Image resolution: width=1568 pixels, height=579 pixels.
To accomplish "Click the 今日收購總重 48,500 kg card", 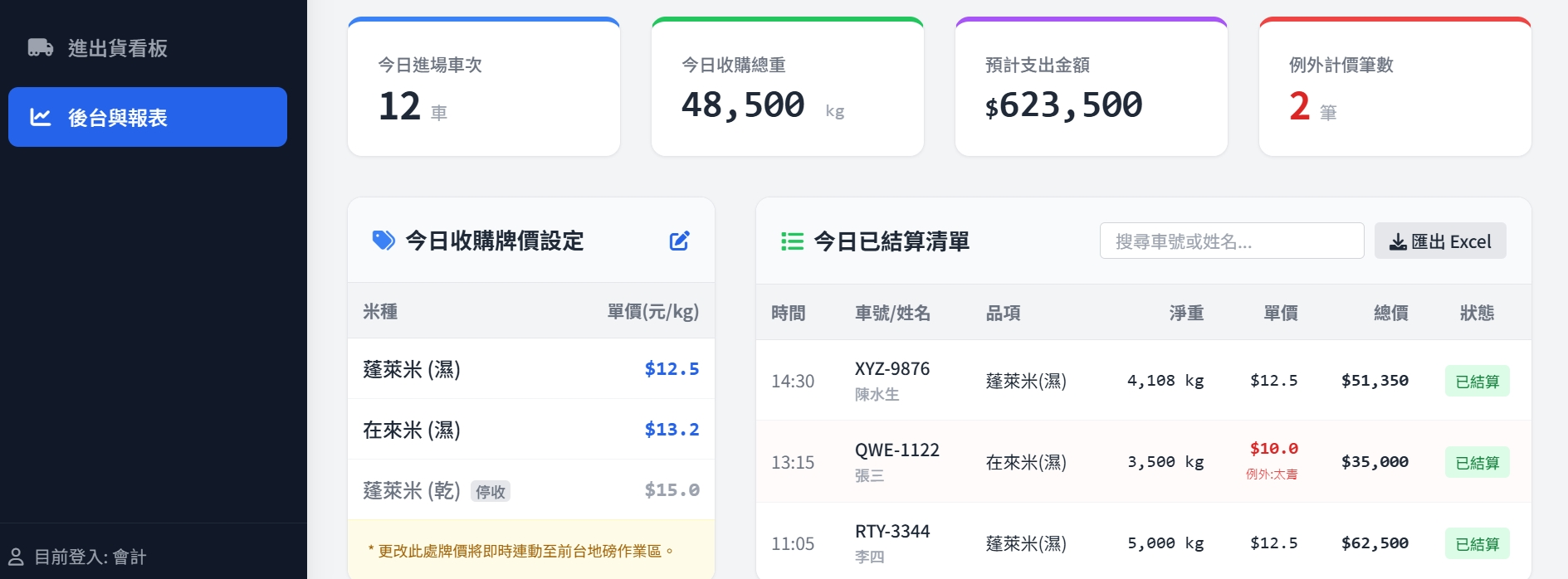I will [788, 86].
